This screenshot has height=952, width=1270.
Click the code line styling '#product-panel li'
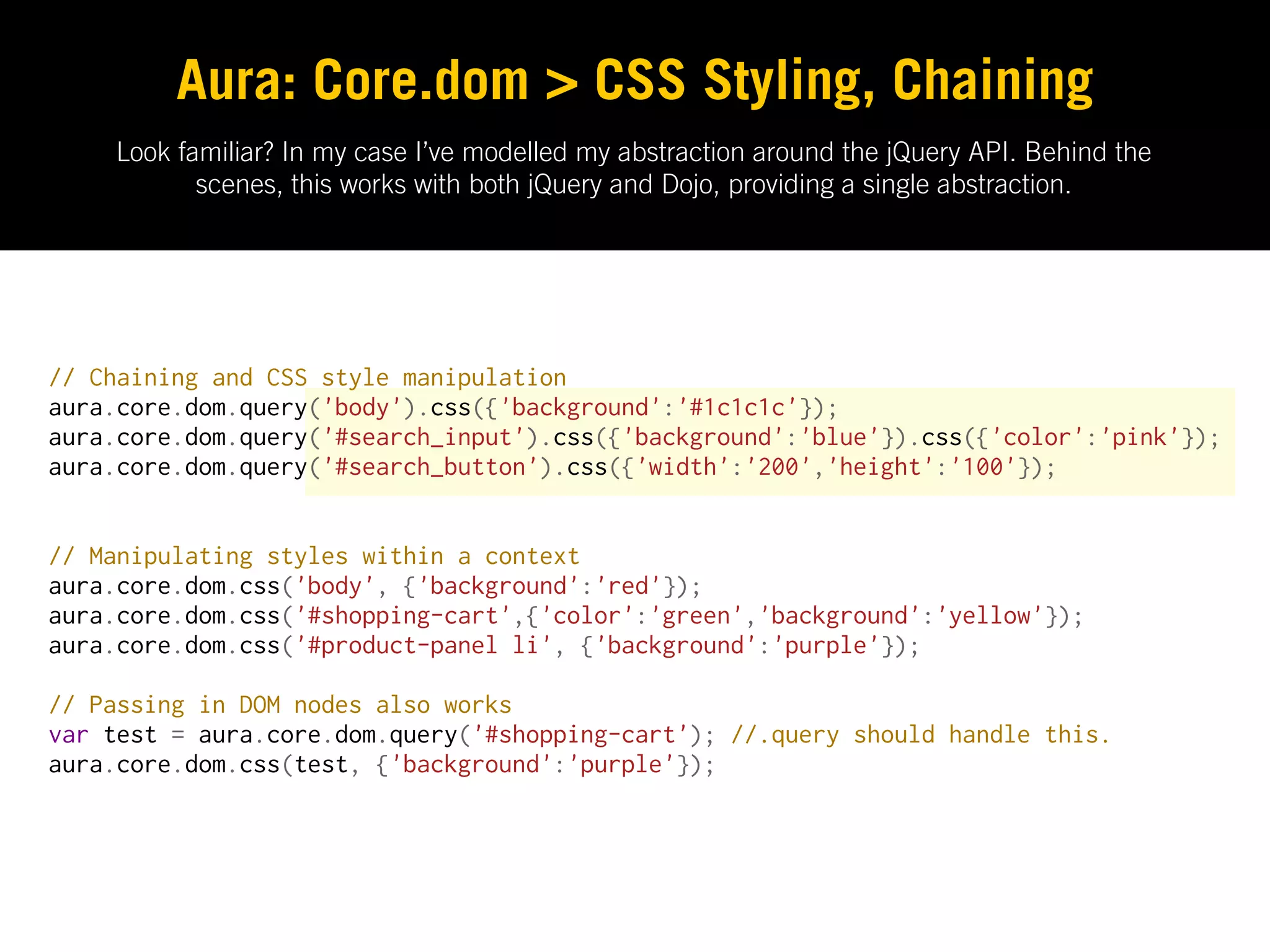click(x=484, y=646)
